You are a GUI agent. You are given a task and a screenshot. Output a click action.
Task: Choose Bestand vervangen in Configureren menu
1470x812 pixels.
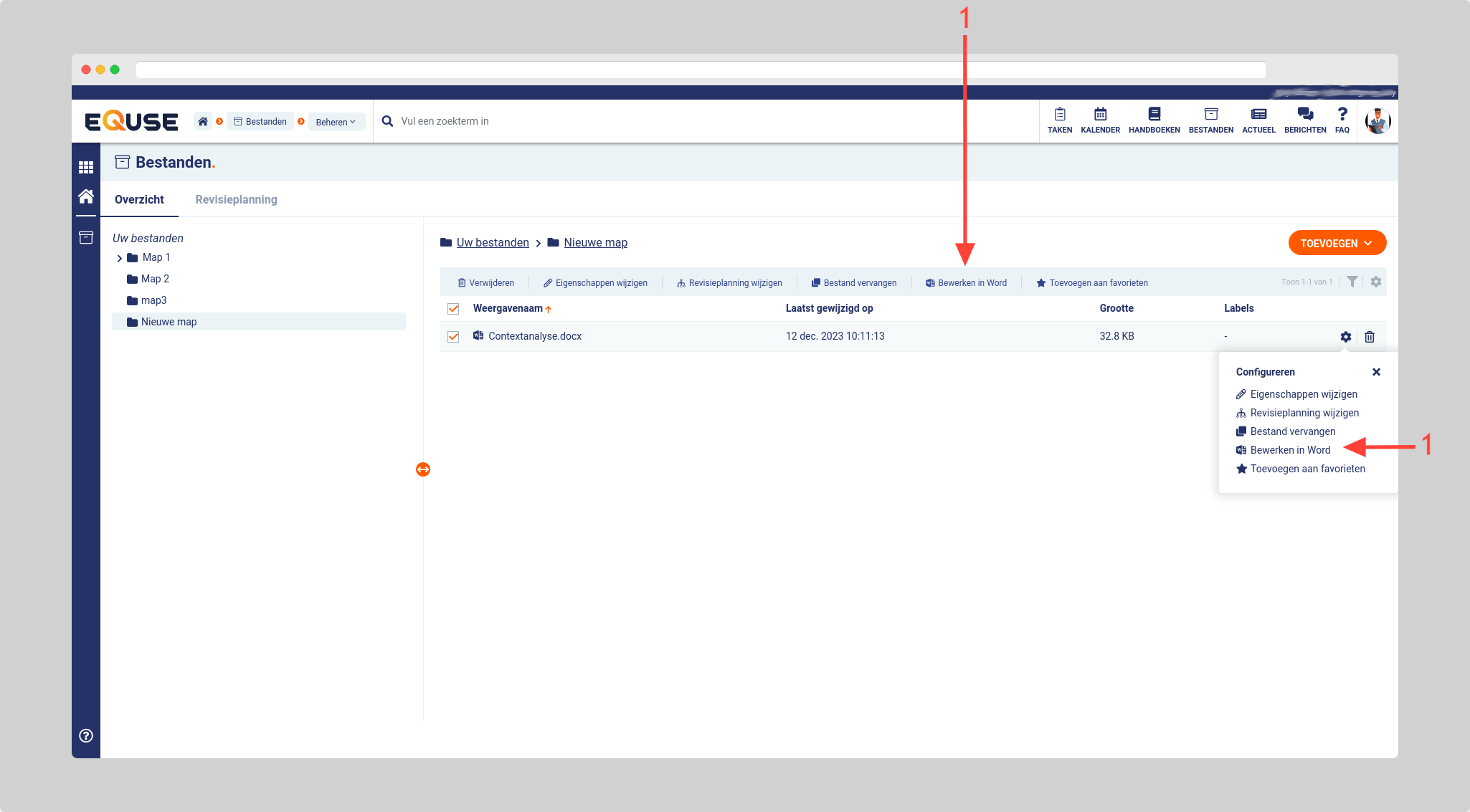pyautogui.click(x=1286, y=431)
